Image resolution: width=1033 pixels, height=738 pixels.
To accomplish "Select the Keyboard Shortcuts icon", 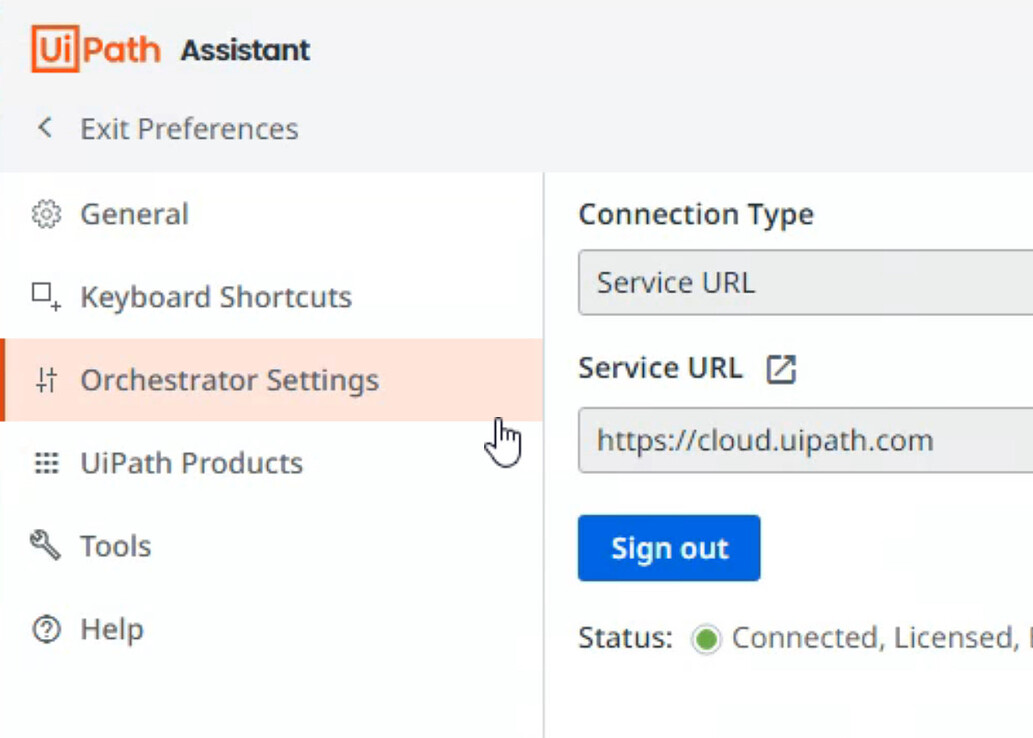I will (42, 296).
